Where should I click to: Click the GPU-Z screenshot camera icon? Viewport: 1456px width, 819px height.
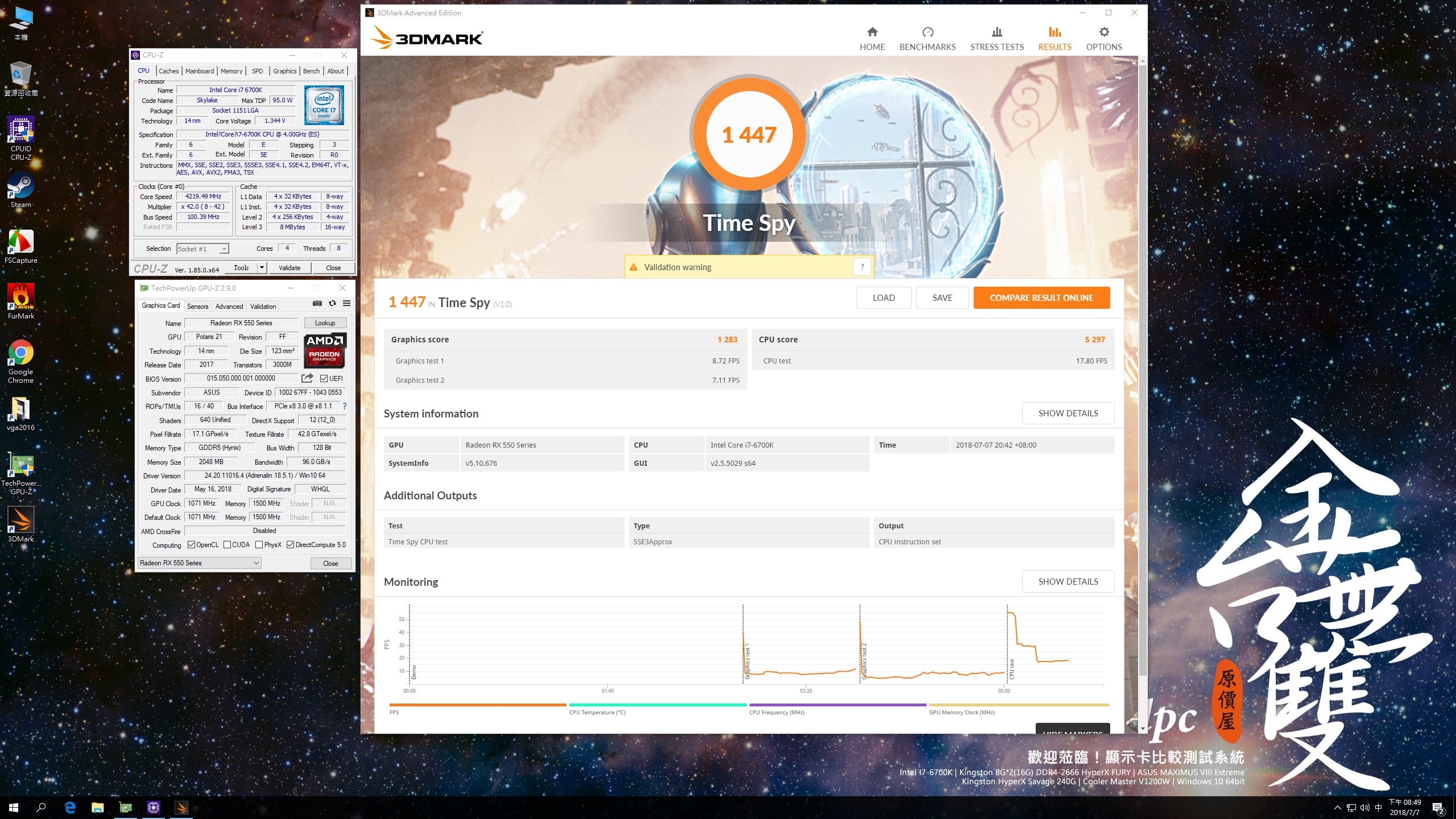click(317, 303)
